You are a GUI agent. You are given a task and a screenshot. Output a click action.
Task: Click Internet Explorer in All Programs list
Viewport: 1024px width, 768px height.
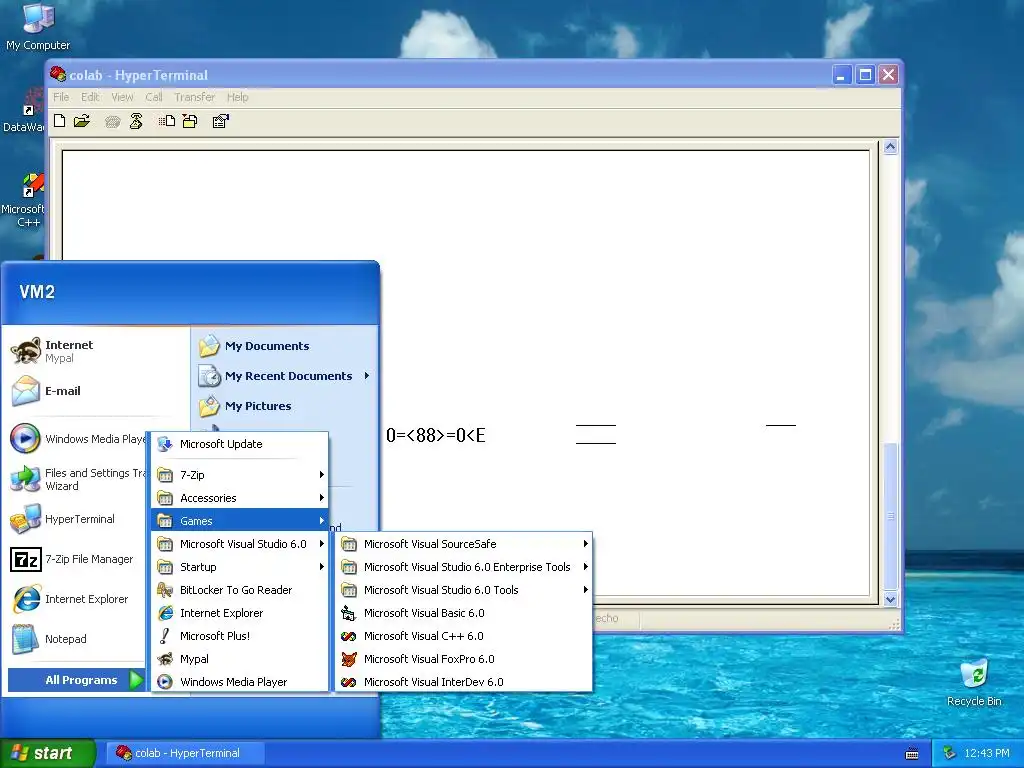click(240, 613)
